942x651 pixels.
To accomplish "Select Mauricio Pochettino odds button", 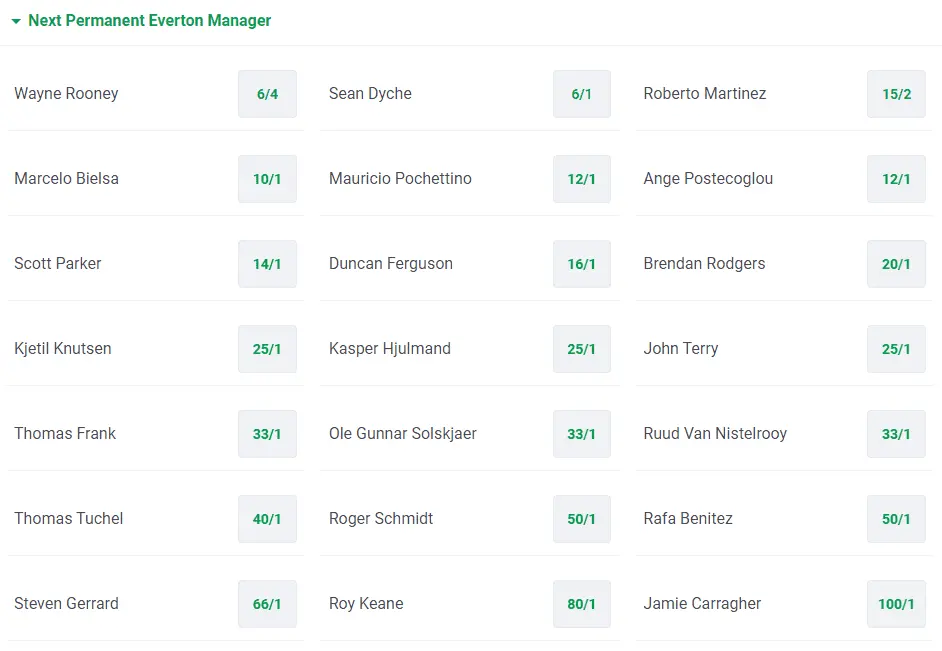I will pos(582,179).
